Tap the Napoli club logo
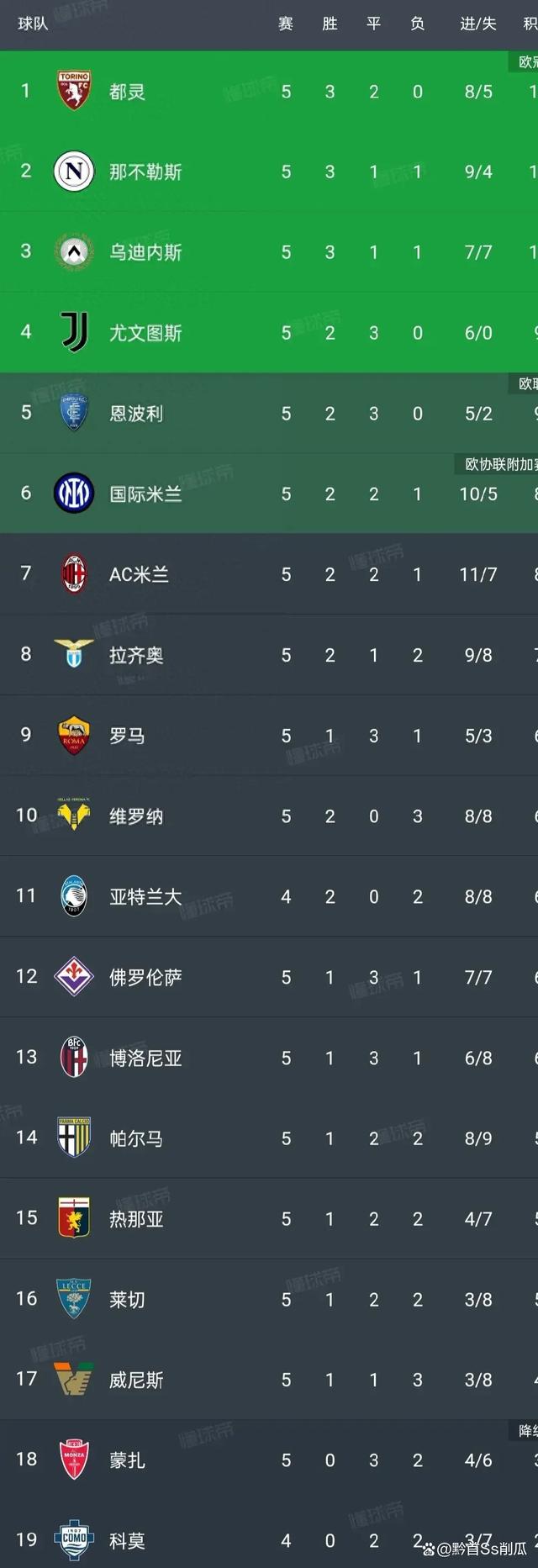 [74, 172]
